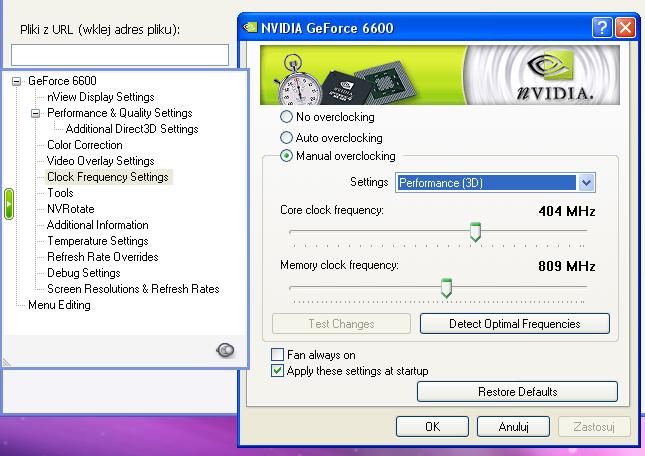Collapse the GeForce 6600 tree node
Viewport: 645px width, 456px height.
tap(16, 81)
